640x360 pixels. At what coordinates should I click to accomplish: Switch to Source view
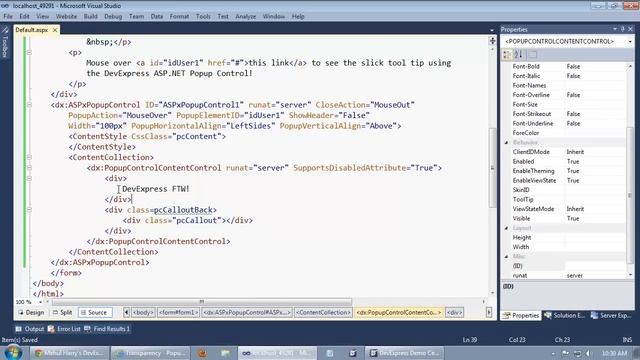pos(93,312)
